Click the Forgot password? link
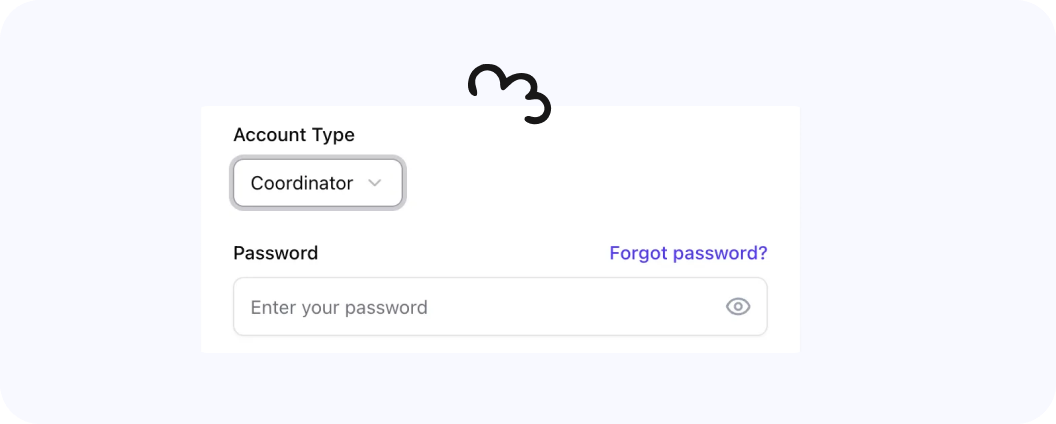1056x424 pixels. pyautogui.click(x=688, y=253)
